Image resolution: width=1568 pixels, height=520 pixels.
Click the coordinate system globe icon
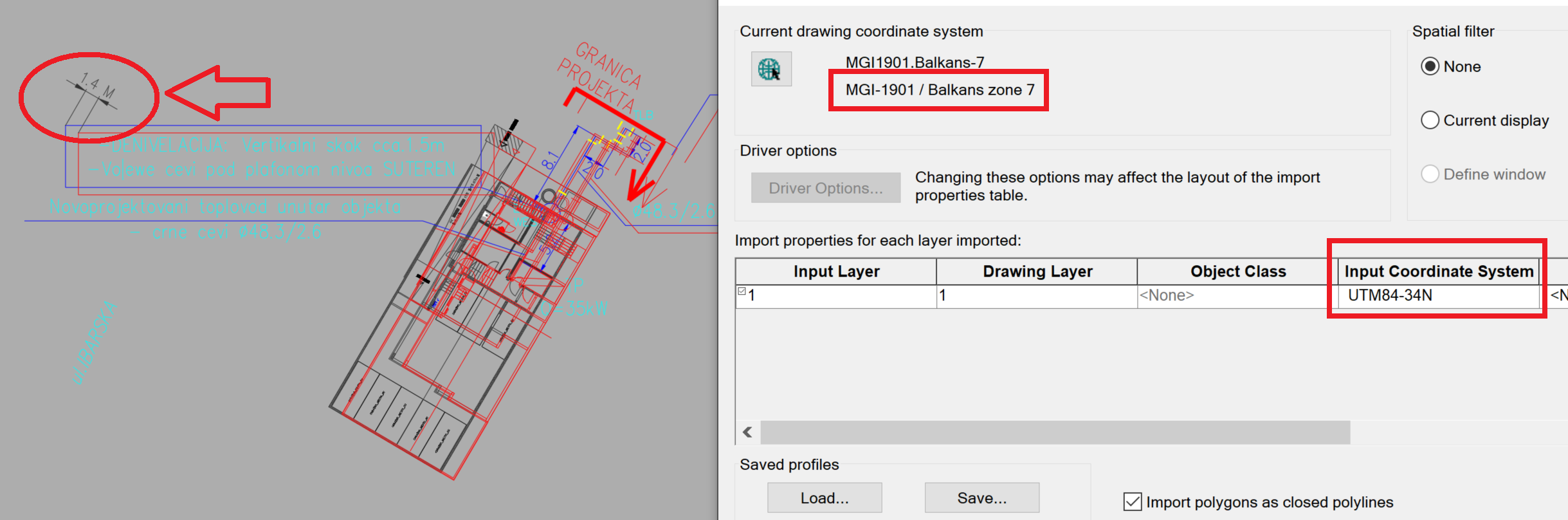tap(771, 69)
